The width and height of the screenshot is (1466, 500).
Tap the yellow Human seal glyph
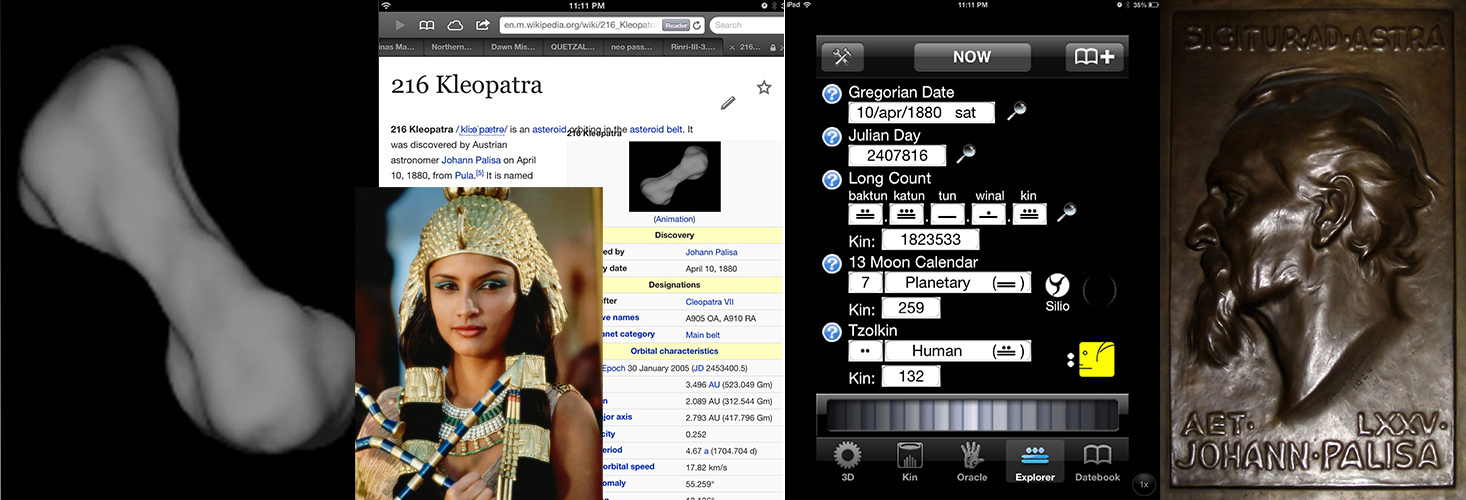click(x=1096, y=359)
